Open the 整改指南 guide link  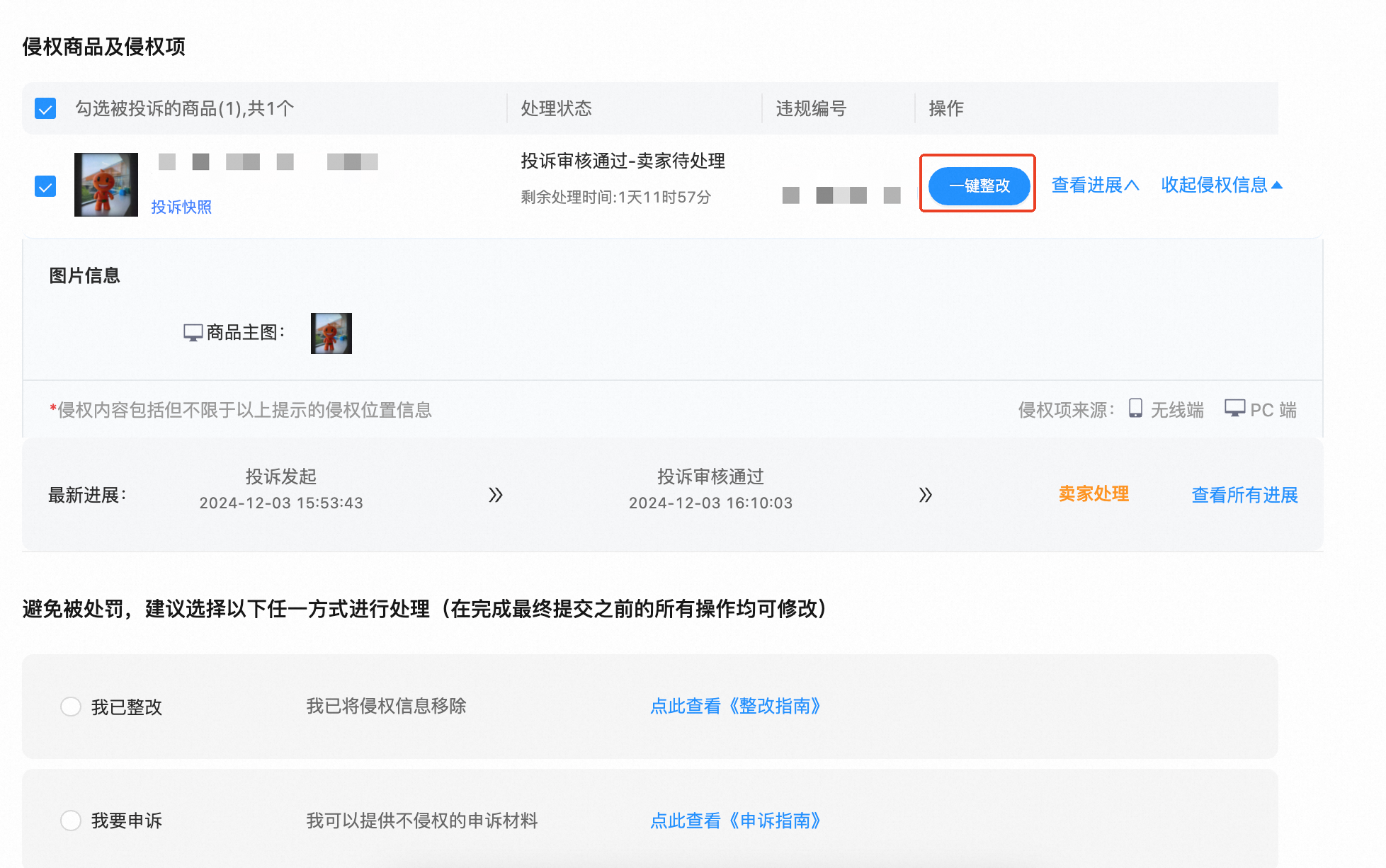[x=735, y=706]
